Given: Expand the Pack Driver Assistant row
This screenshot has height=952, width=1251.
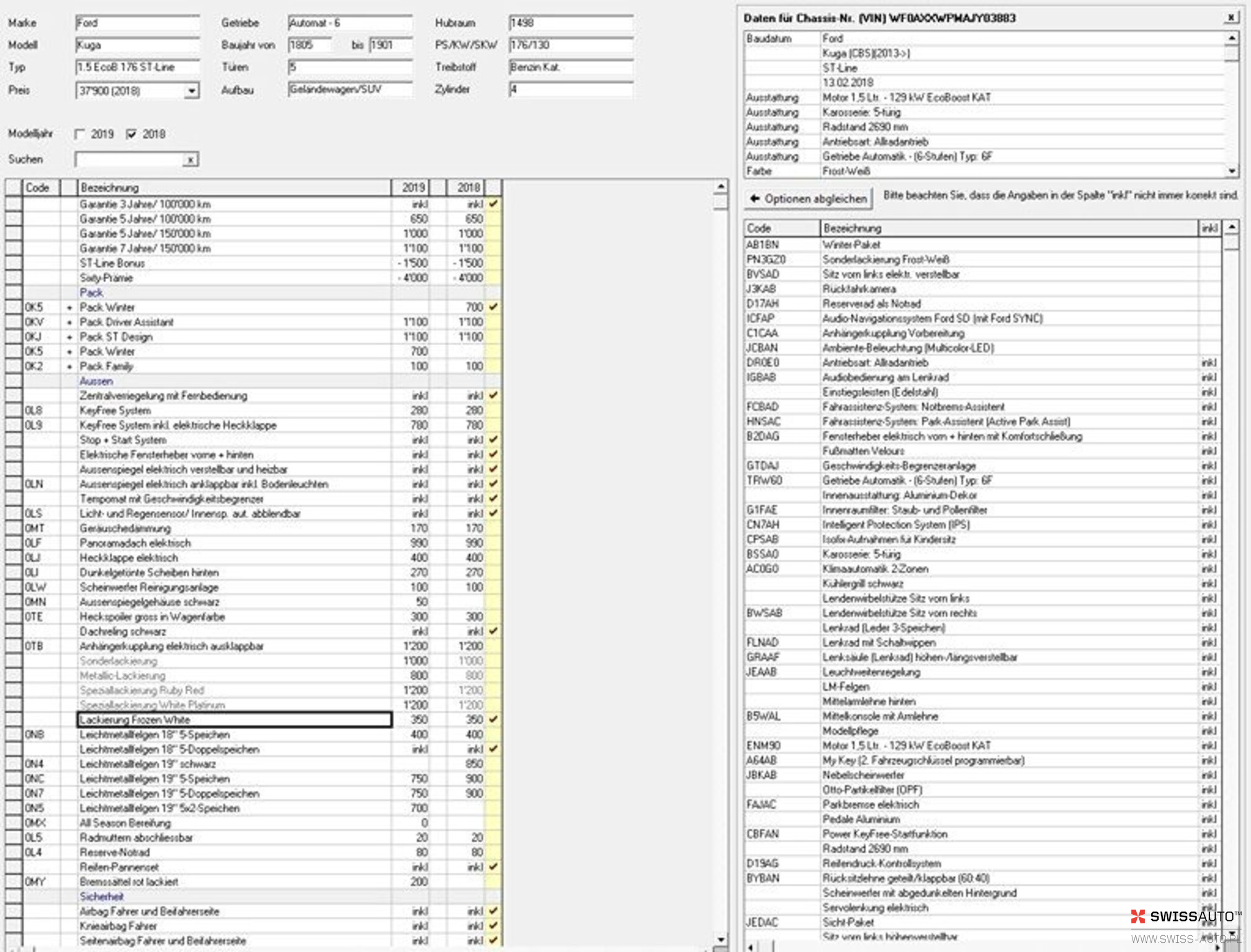Looking at the screenshot, I should point(69,322).
